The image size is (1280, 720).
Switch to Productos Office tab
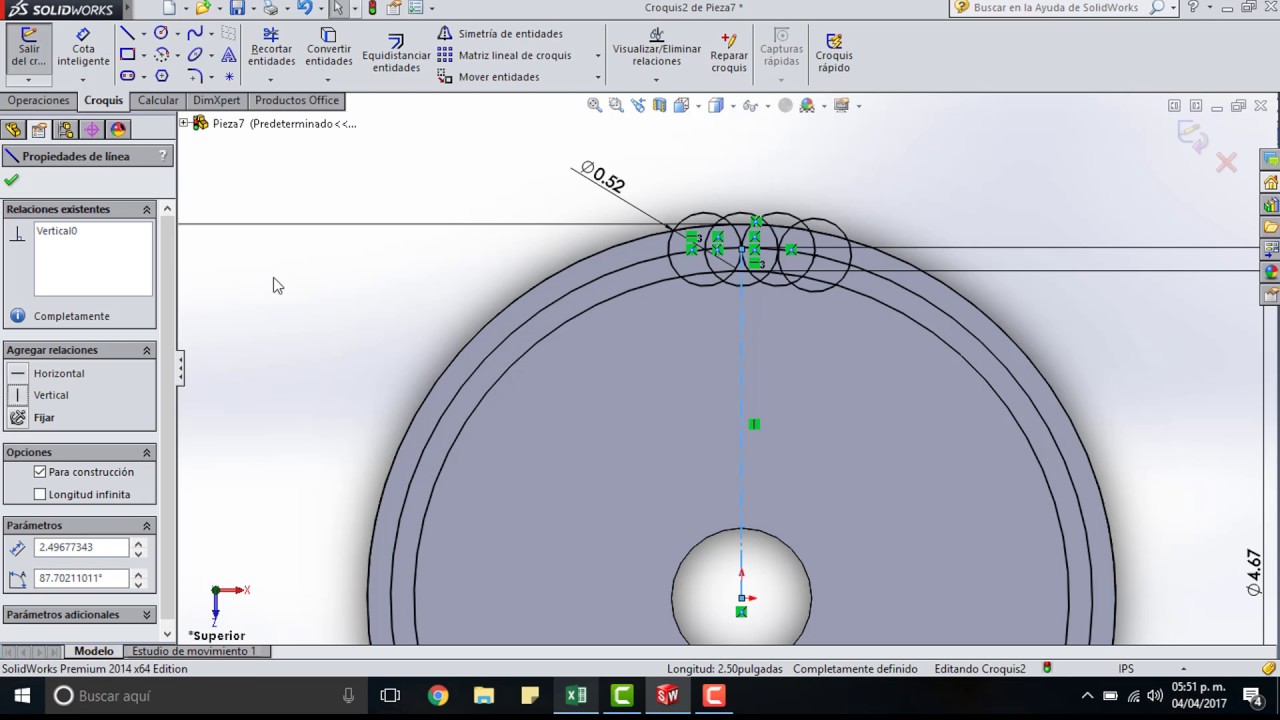(297, 100)
